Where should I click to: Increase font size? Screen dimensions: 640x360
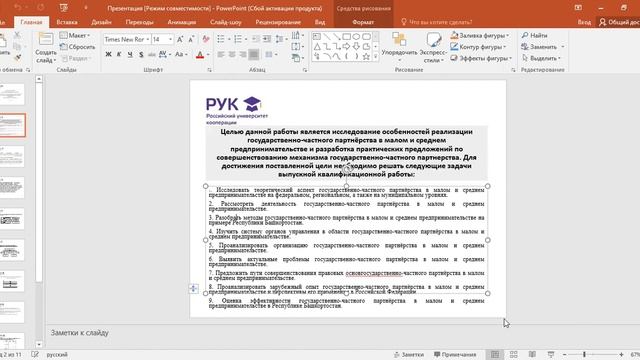[x=180, y=39]
